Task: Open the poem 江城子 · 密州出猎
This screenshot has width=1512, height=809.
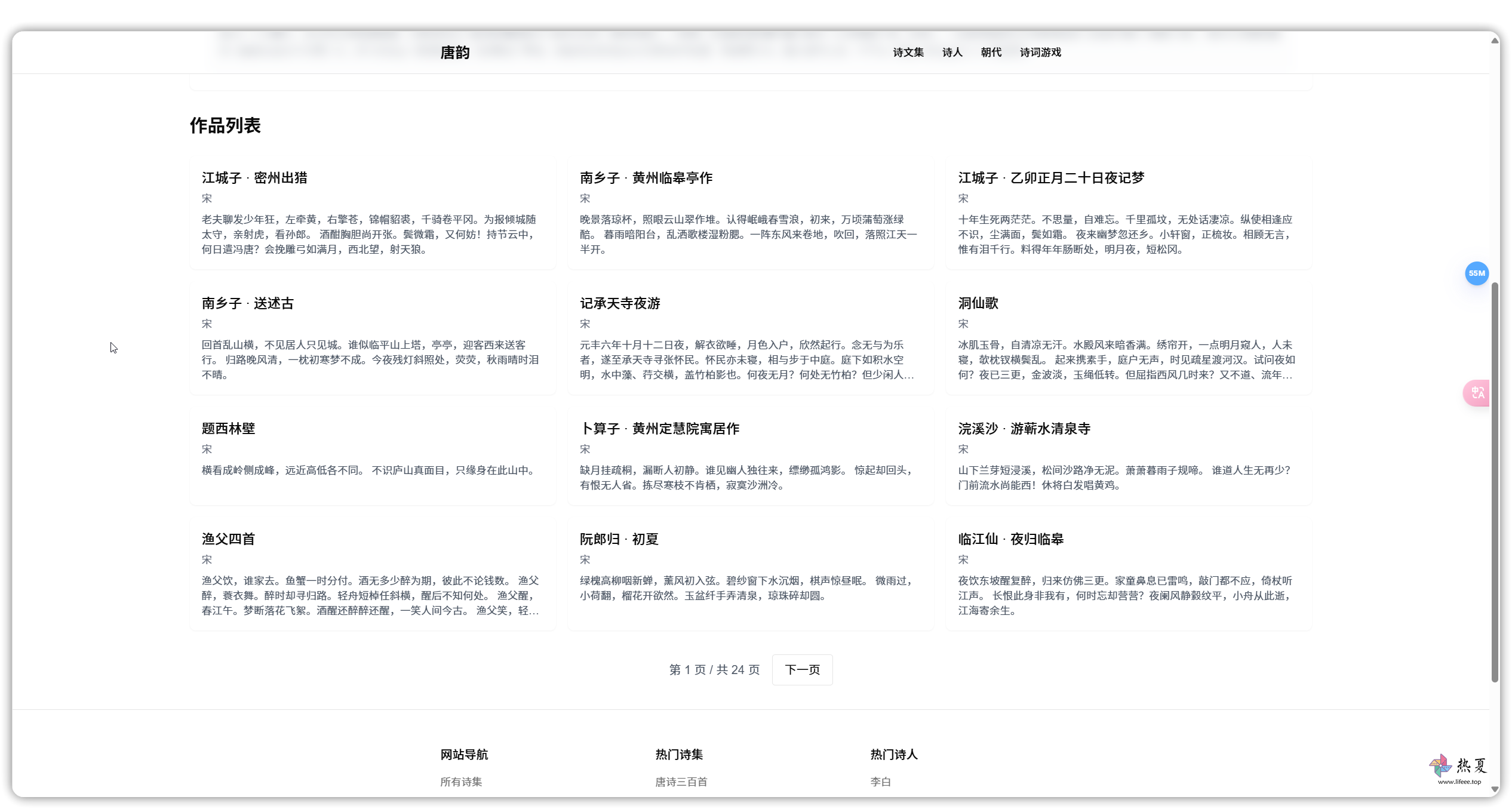Action: coord(254,178)
